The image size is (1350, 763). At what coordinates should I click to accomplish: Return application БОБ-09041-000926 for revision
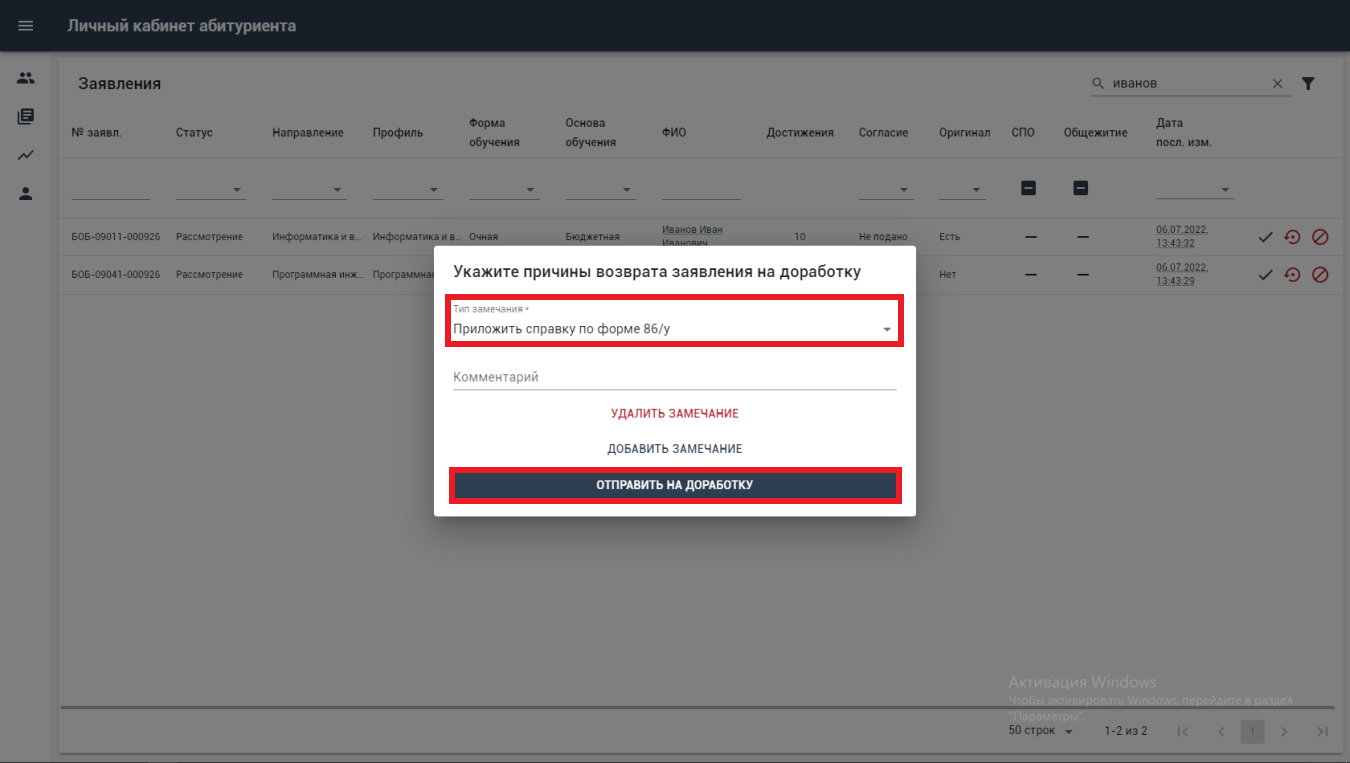point(1292,275)
